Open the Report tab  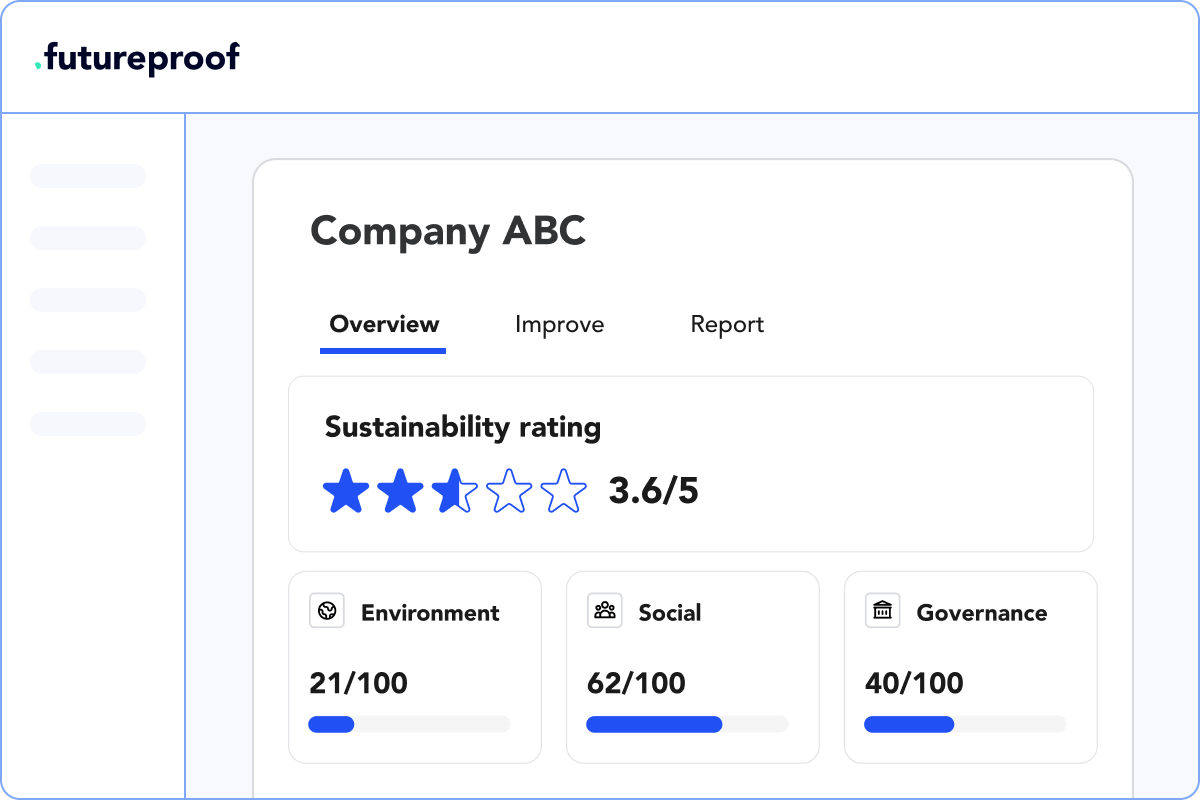click(727, 325)
